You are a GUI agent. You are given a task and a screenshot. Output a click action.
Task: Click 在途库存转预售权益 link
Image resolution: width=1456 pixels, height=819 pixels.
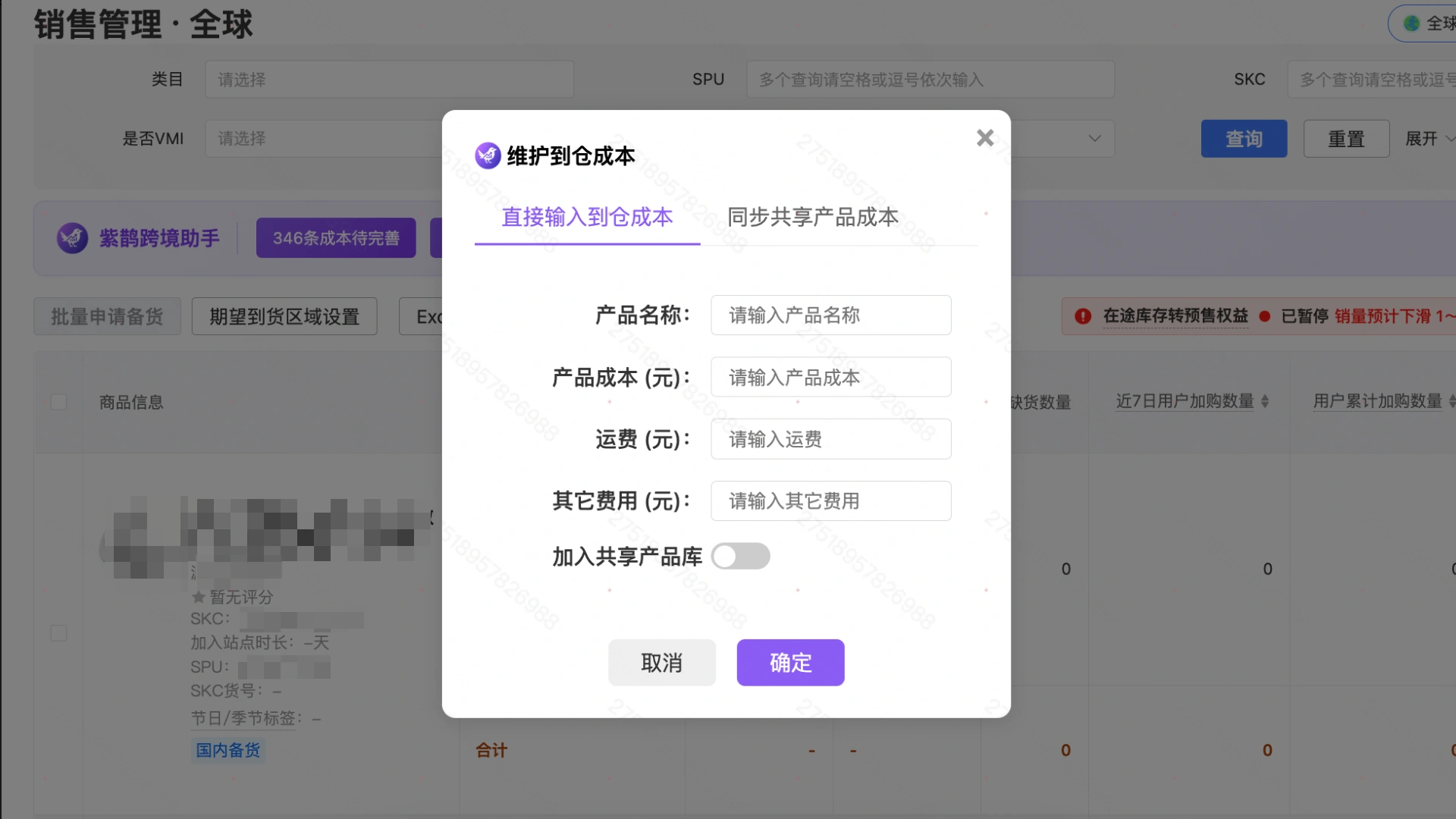(1175, 316)
